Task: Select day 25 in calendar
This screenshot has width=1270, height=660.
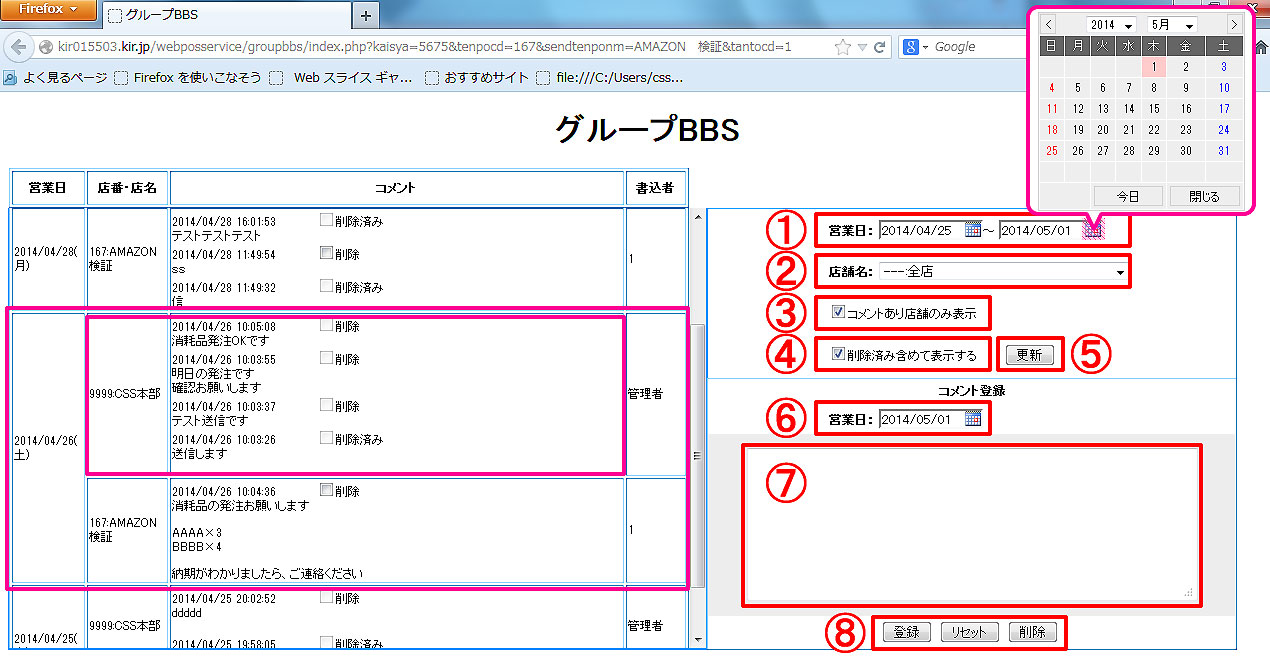Action: coord(1051,151)
